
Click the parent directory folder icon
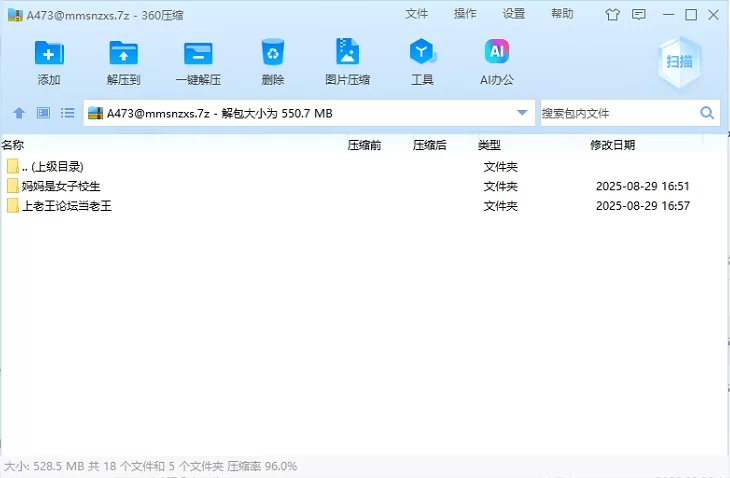[13, 166]
